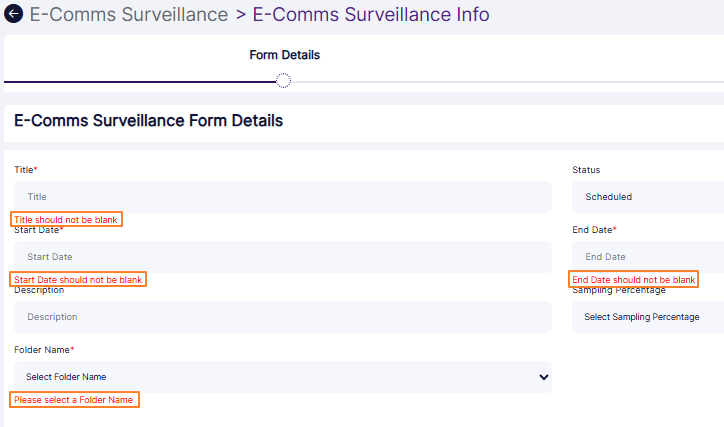
Task: Open the Status field showing Scheduled
Action: [x=648, y=197]
